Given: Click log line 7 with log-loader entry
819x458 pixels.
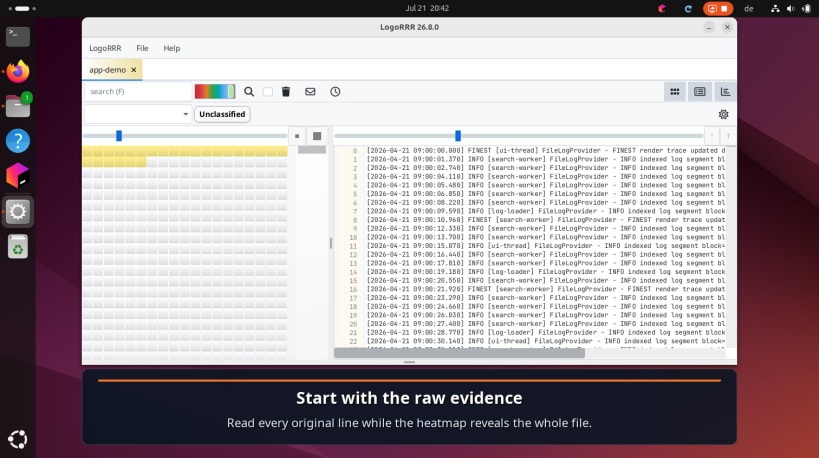Looking at the screenshot, I should pyautogui.click(x=545, y=211).
